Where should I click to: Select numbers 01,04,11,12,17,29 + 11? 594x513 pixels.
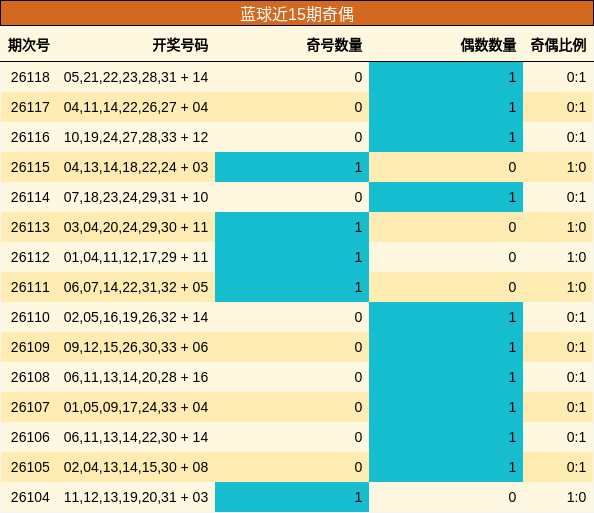coord(136,257)
